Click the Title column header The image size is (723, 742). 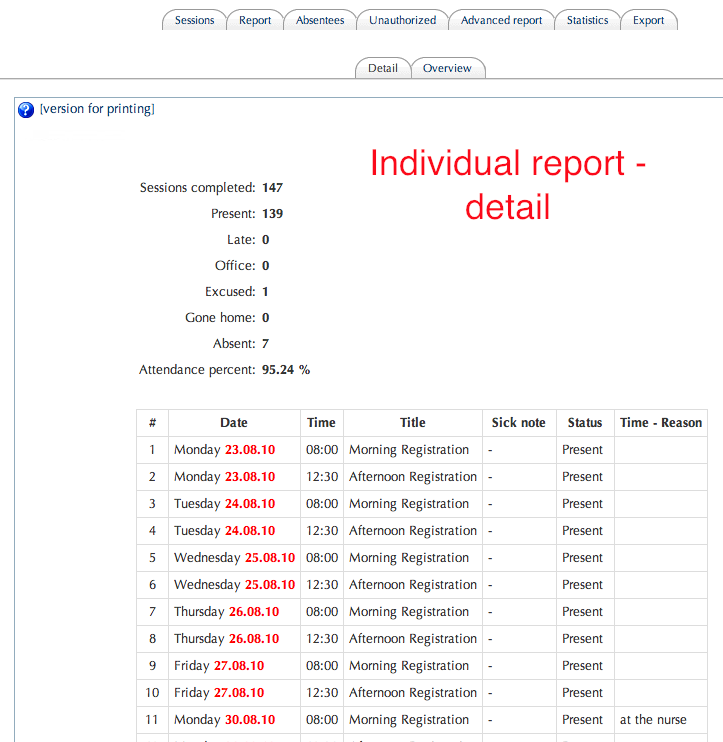click(x=413, y=423)
